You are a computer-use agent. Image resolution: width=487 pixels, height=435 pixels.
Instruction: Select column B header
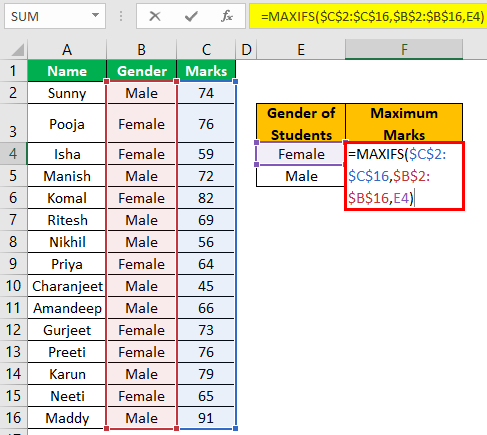point(142,50)
